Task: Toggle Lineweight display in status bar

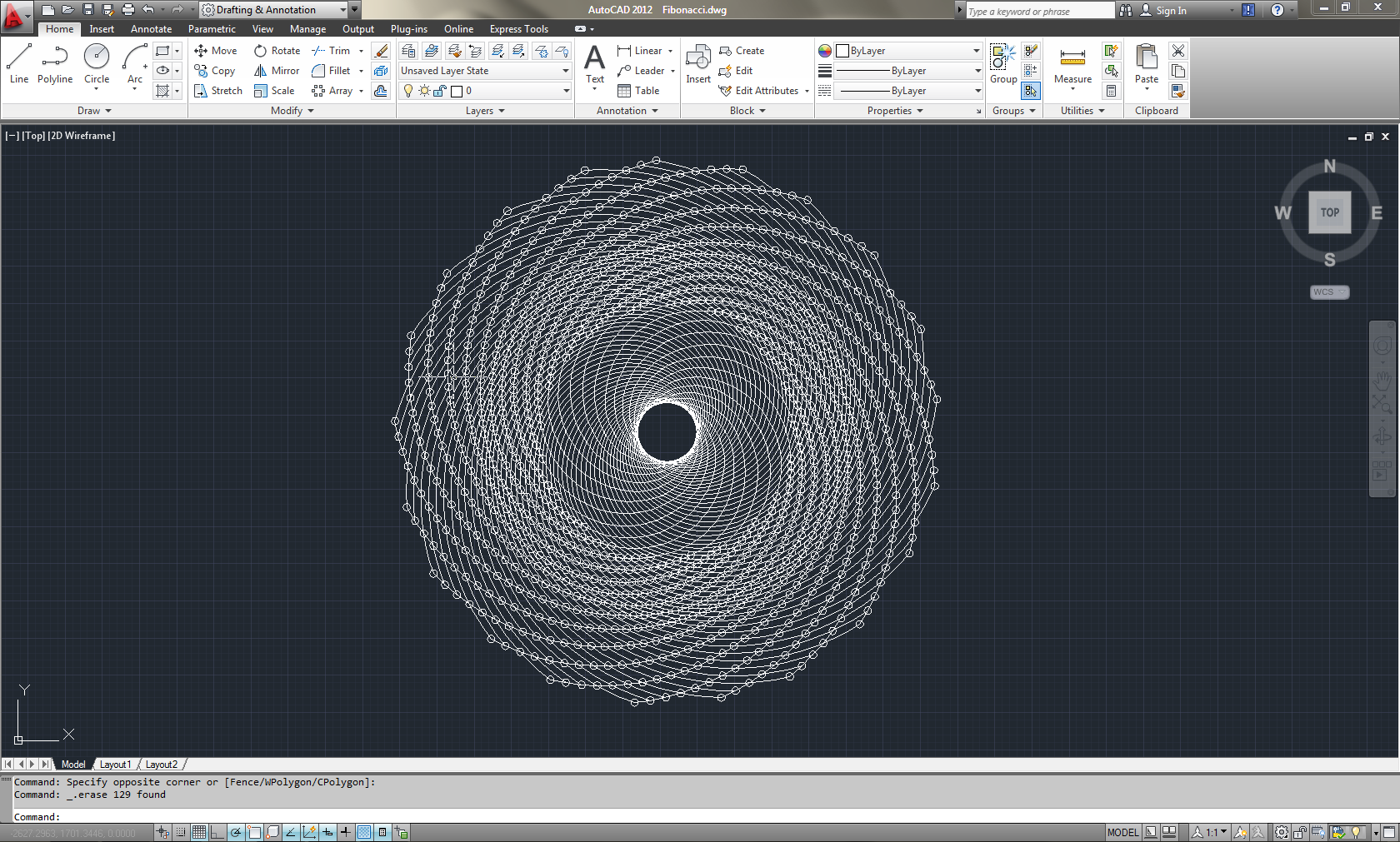Action: [x=346, y=832]
